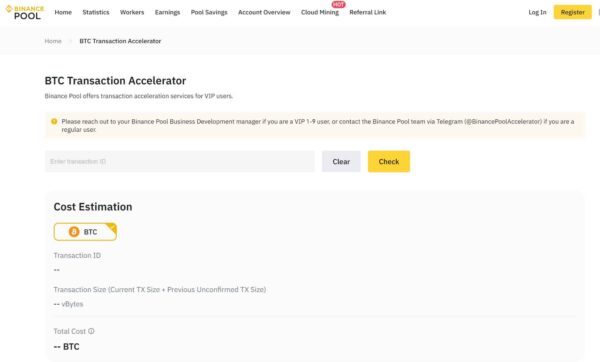This screenshot has width=600, height=362.
Task: Click the yellow Register button
Action: 572,12
